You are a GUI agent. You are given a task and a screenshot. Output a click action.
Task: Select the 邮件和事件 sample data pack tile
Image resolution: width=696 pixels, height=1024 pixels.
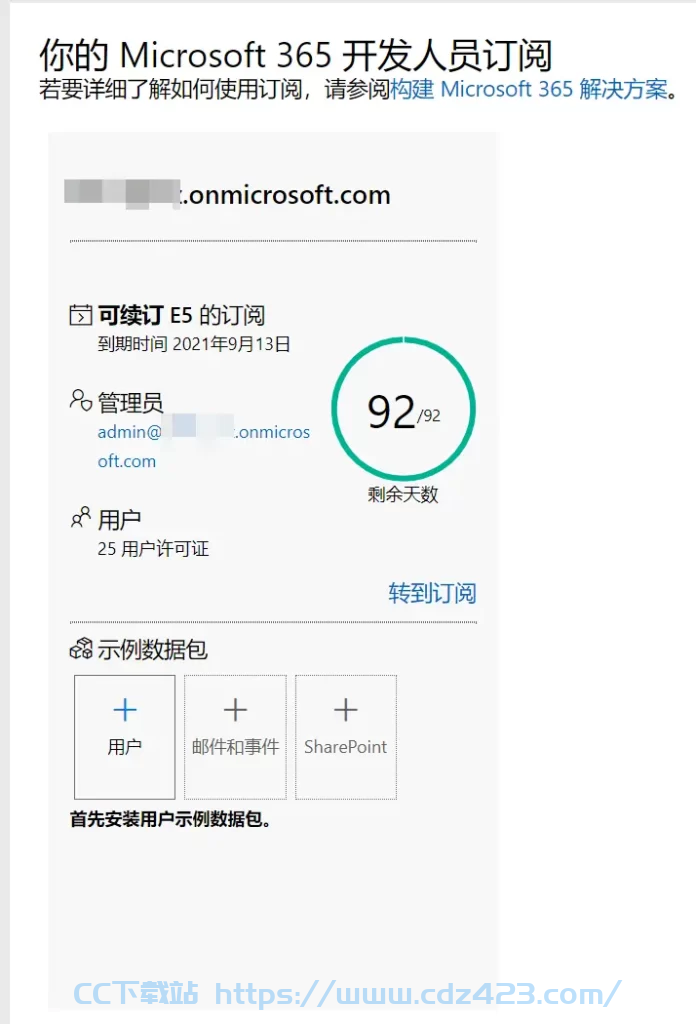[x=235, y=737]
